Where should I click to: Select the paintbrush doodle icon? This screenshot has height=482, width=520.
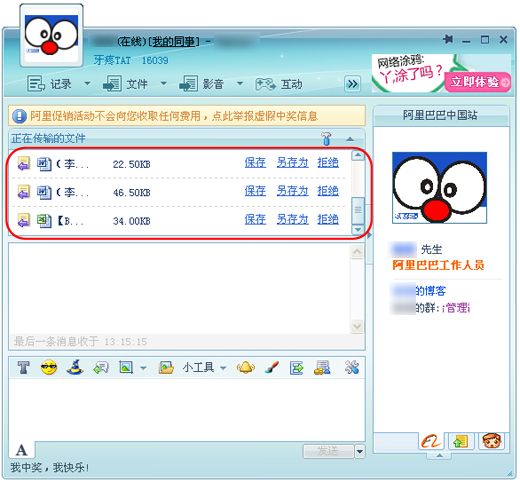271,368
